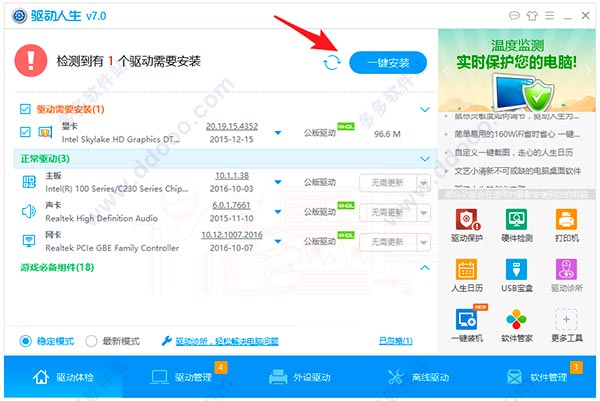Toggle the 驱动需要安装(1) group checkbox
Viewport: 600px width, 401px height.
[25, 109]
